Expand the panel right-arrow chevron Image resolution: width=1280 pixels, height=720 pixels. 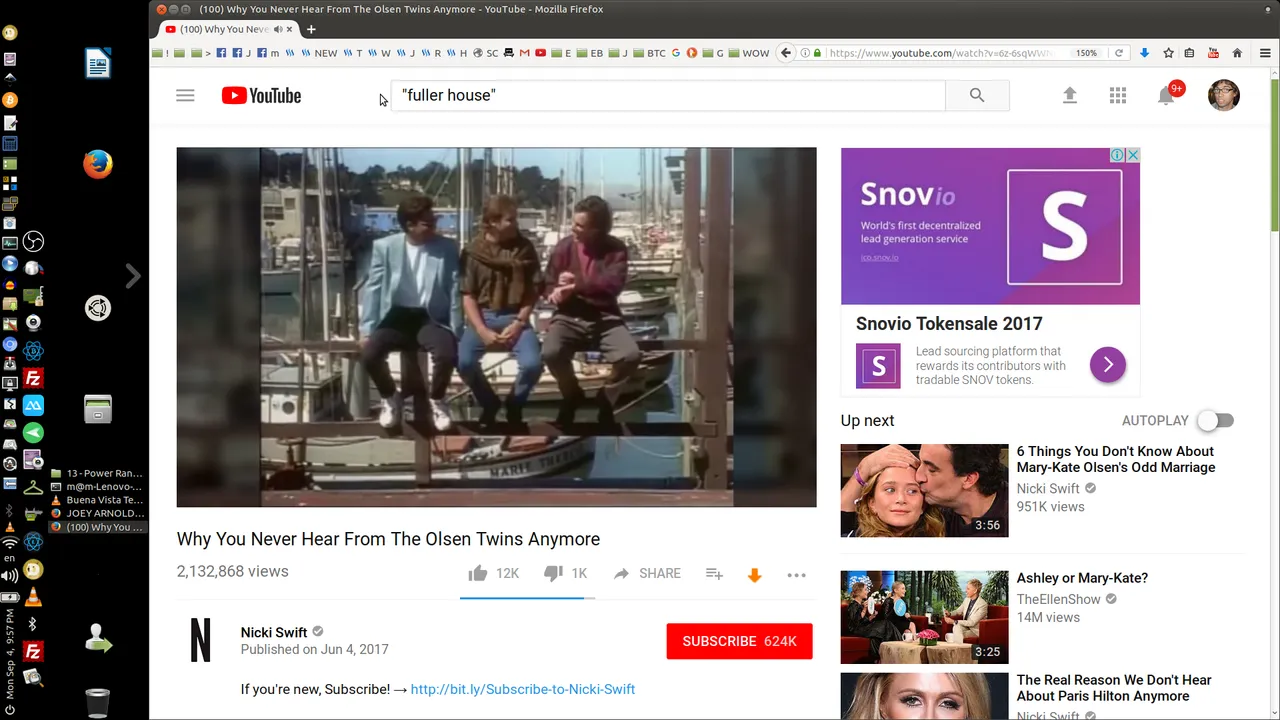(133, 276)
